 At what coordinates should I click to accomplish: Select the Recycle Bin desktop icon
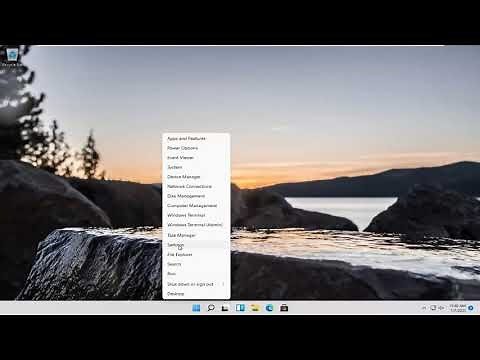pyautogui.click(x=13, y=57)
